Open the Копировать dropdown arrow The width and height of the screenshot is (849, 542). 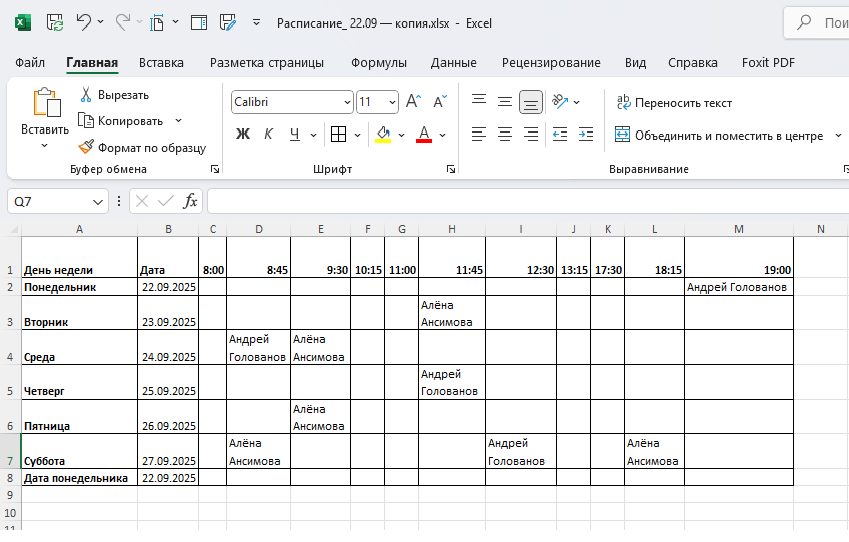178,121
